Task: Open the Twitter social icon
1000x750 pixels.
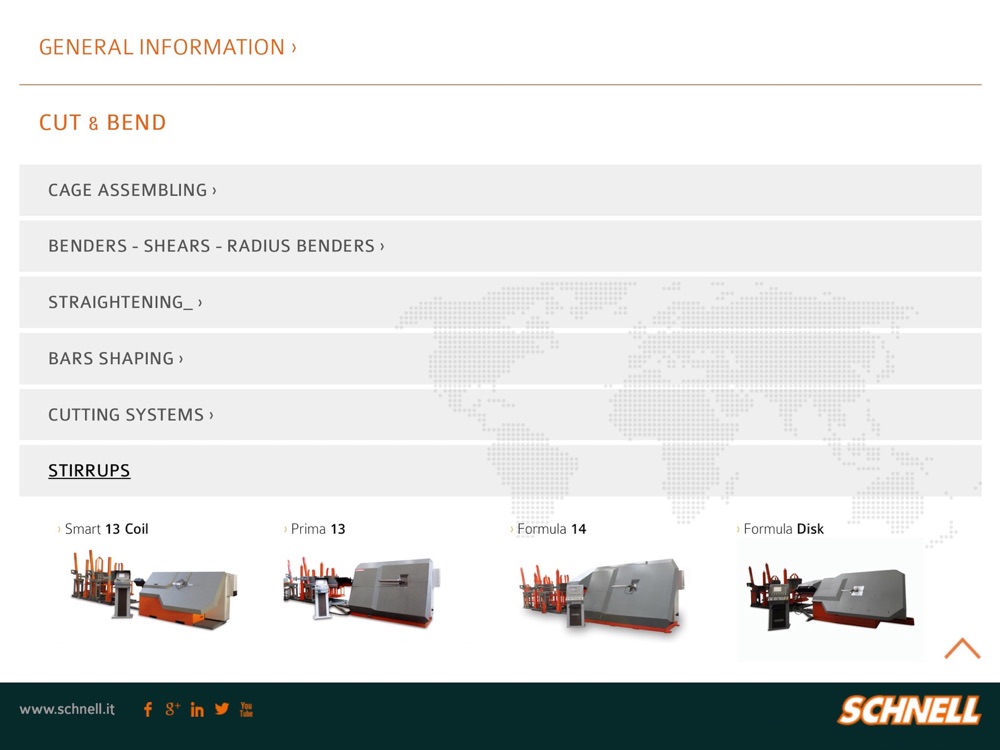Action: pos(222,709)
